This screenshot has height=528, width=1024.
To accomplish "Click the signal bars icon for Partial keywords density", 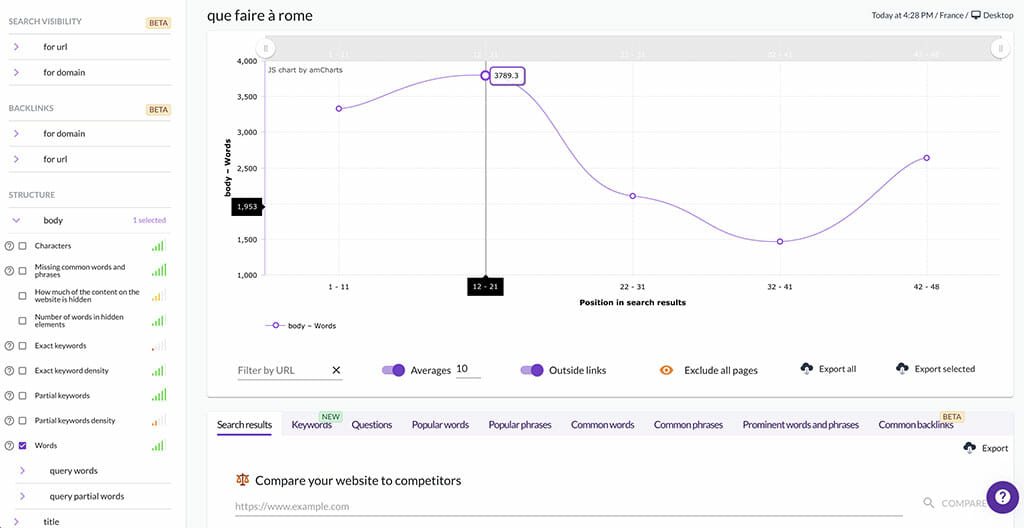I will (159, 420).
